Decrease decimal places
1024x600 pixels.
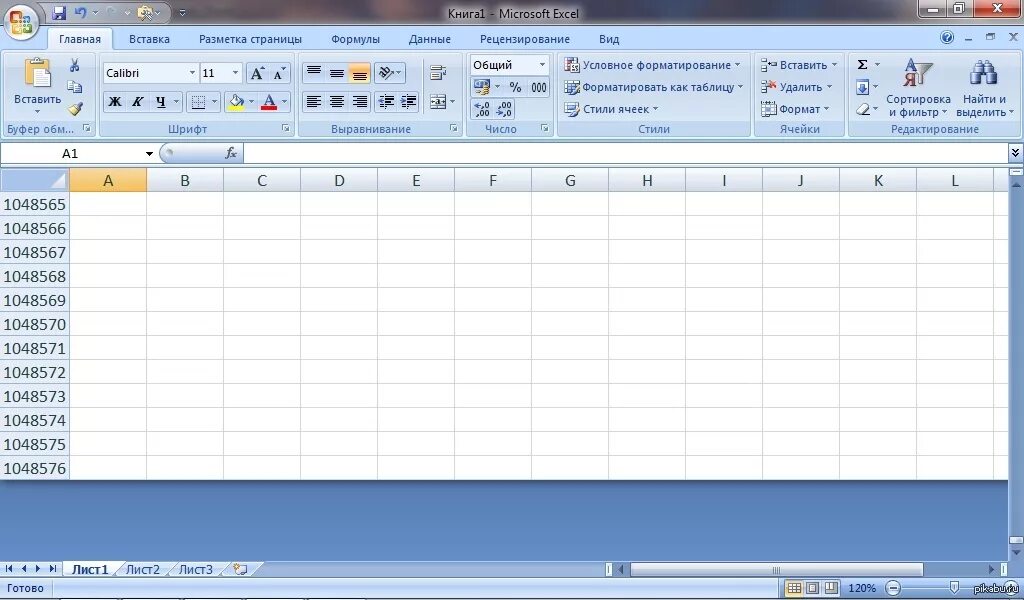pyautogui.click(x=504, y=108)
